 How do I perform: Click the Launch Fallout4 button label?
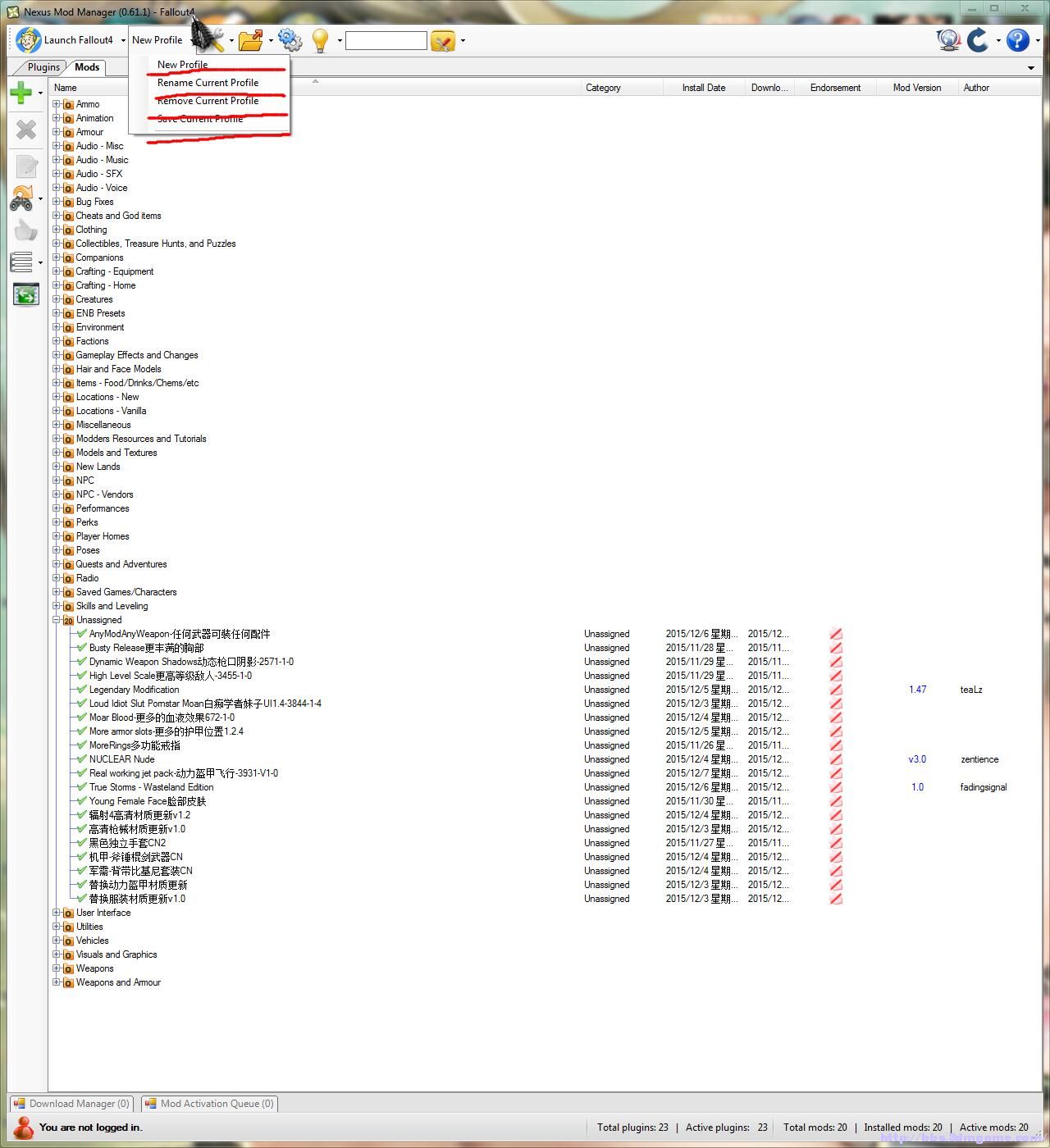pos(78,40)
